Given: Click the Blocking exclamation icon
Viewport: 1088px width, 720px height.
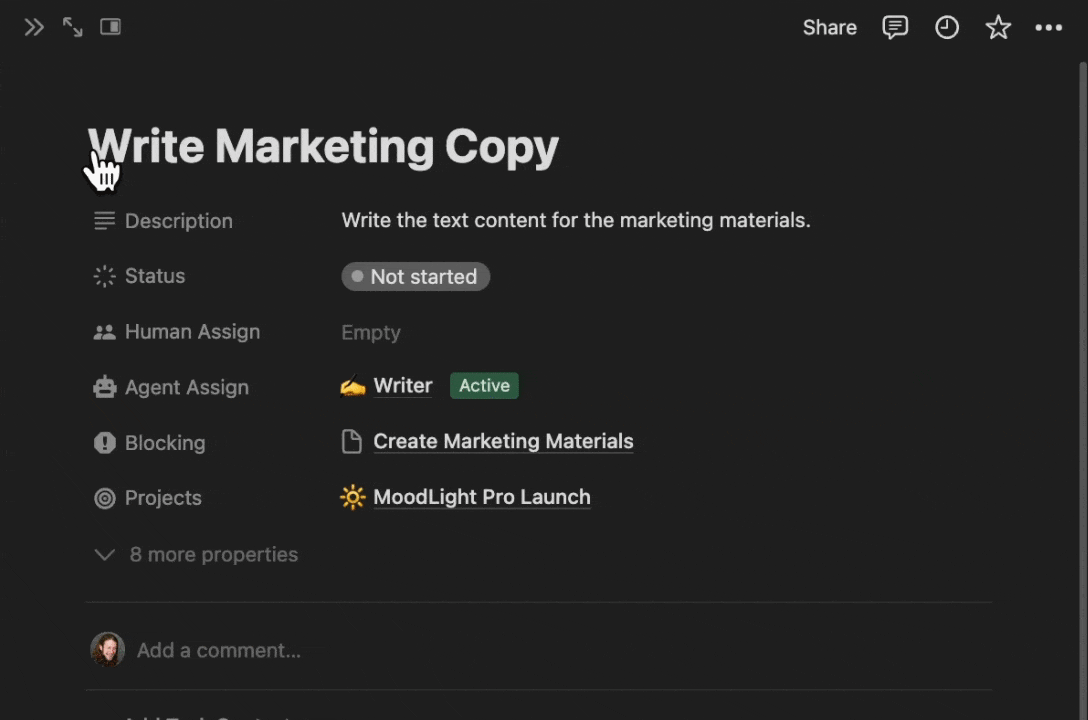Looking at the screenshot, I should coord(104,442).
